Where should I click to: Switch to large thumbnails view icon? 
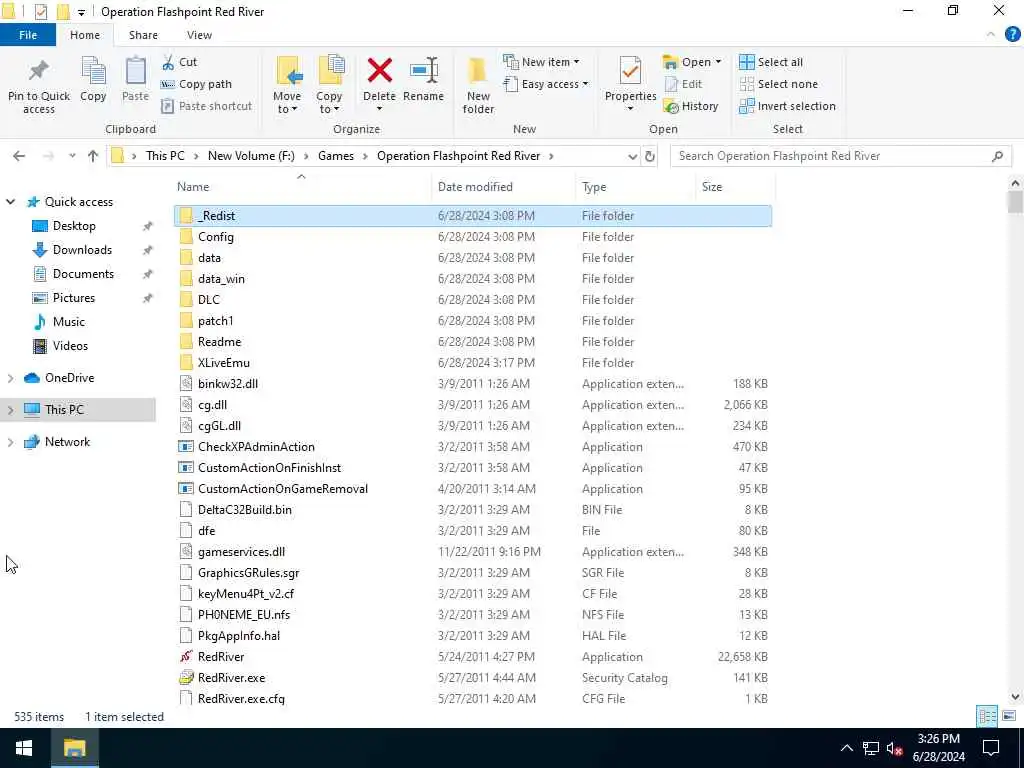(x=1009, y=716)
